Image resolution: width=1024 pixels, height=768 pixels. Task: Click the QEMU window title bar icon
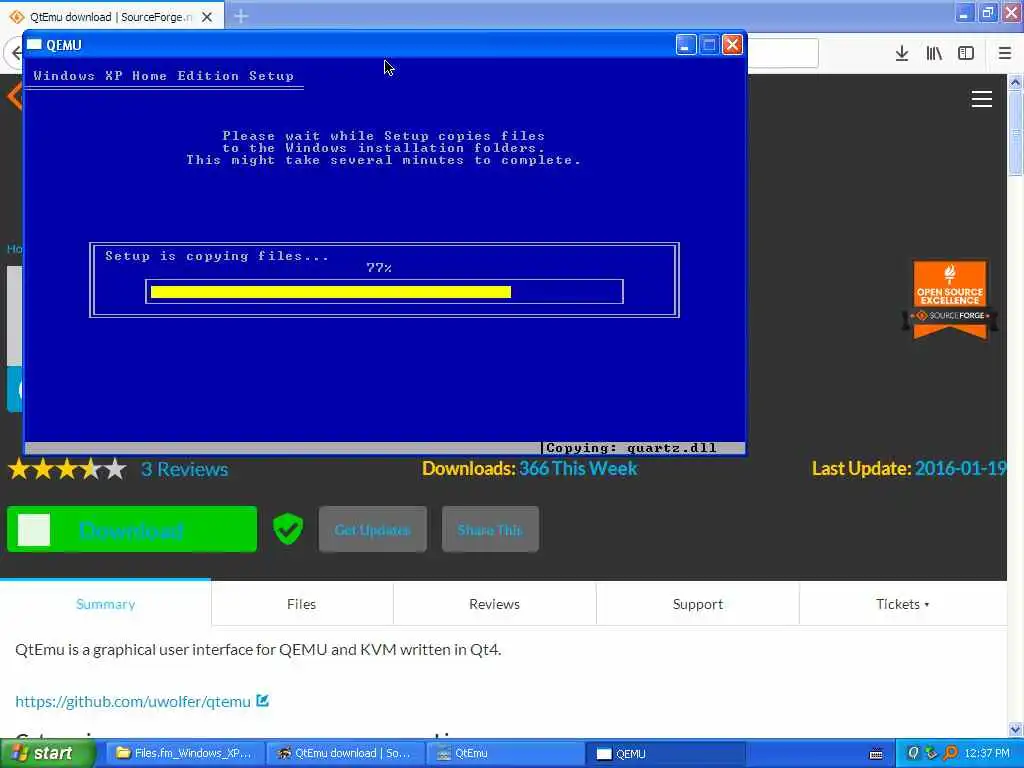(34, 44)
